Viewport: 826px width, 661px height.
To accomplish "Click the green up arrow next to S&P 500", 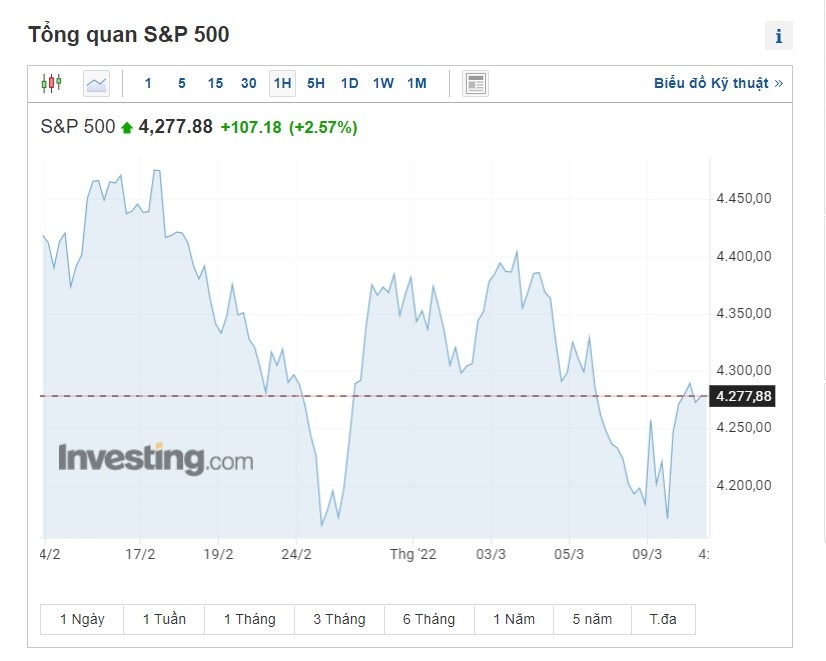I will tap(127, 127).
